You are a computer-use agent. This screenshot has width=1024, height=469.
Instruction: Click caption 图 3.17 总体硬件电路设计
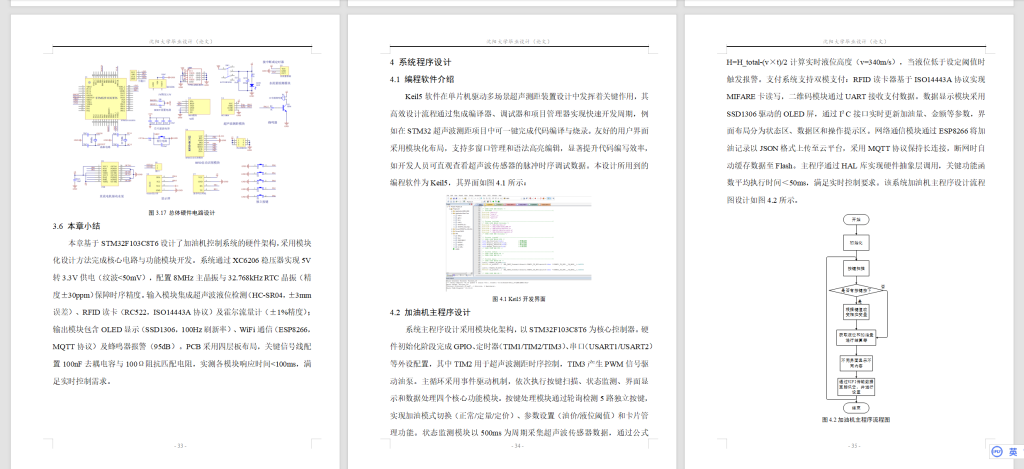coord(182,212)
